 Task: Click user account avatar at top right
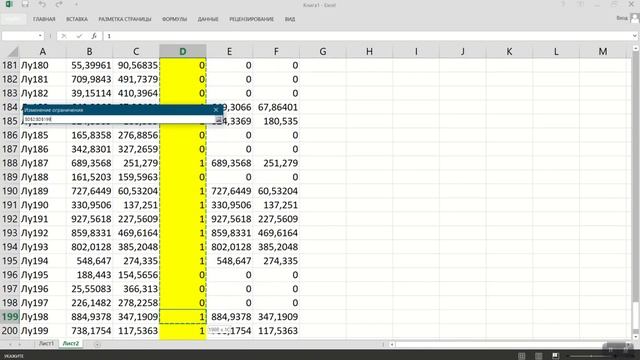tap(634, 18)
